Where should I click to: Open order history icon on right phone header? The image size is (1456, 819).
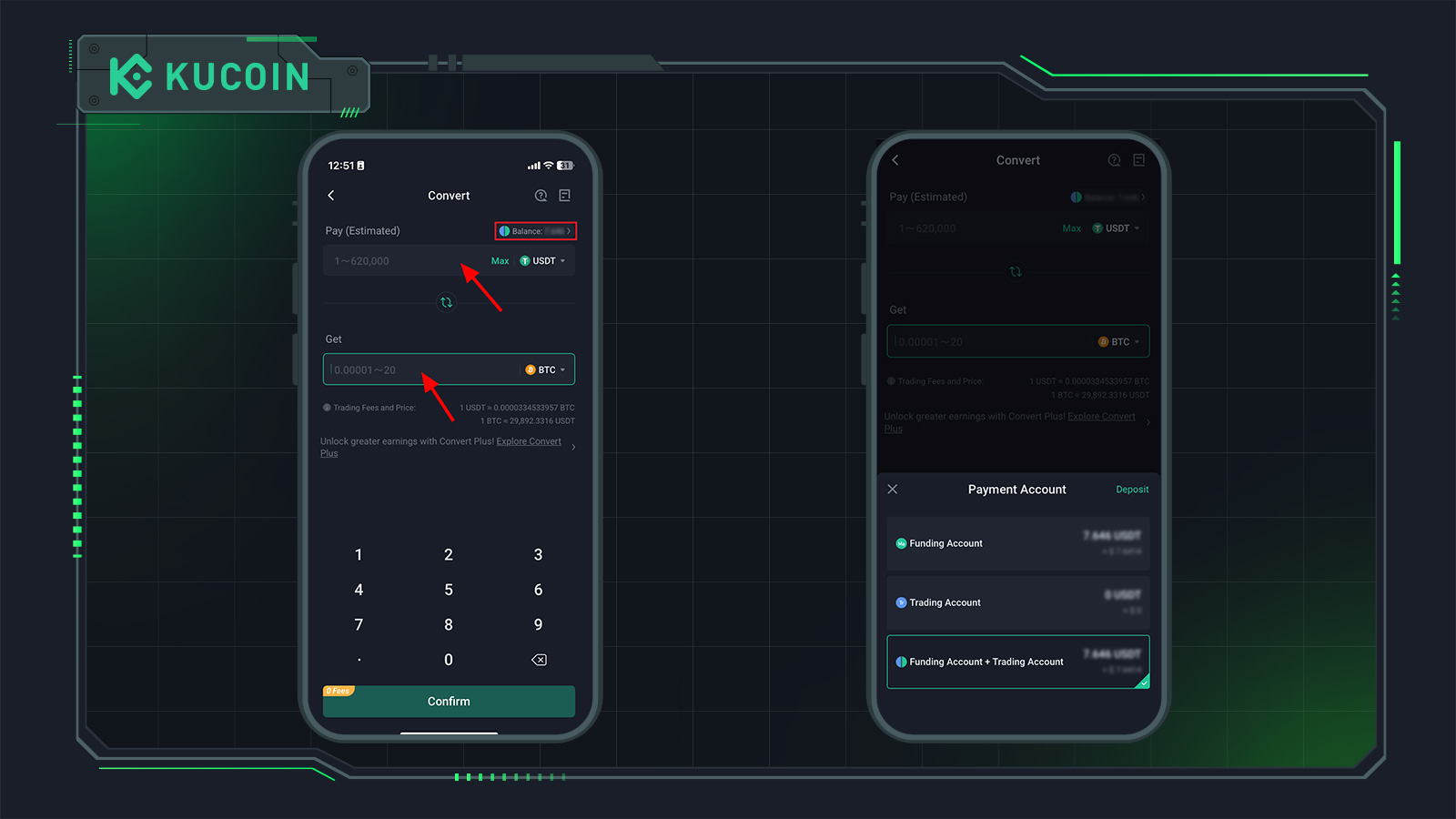[1138, 160]
